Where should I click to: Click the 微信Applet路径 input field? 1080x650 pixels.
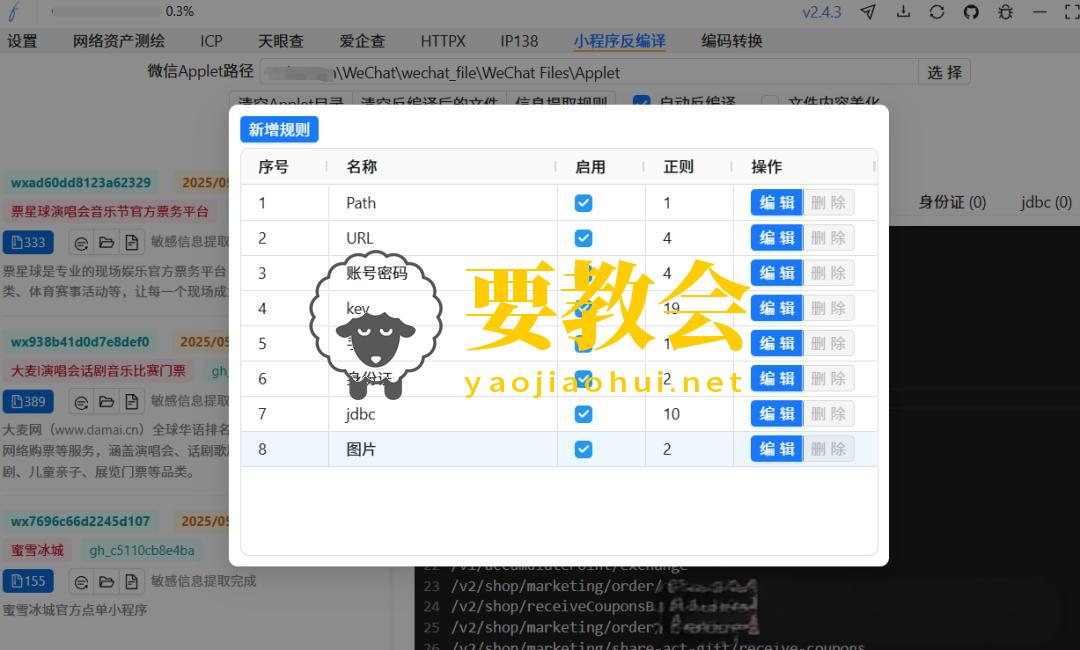tap(590, 72)
